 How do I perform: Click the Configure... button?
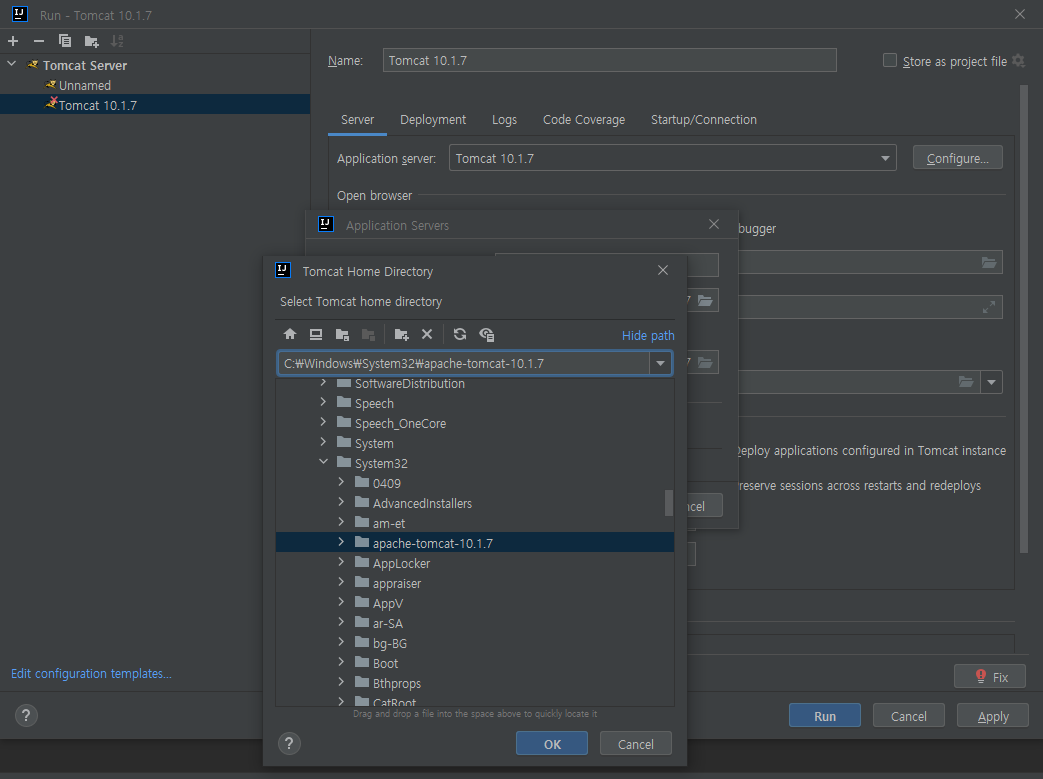tap(958, 158)
